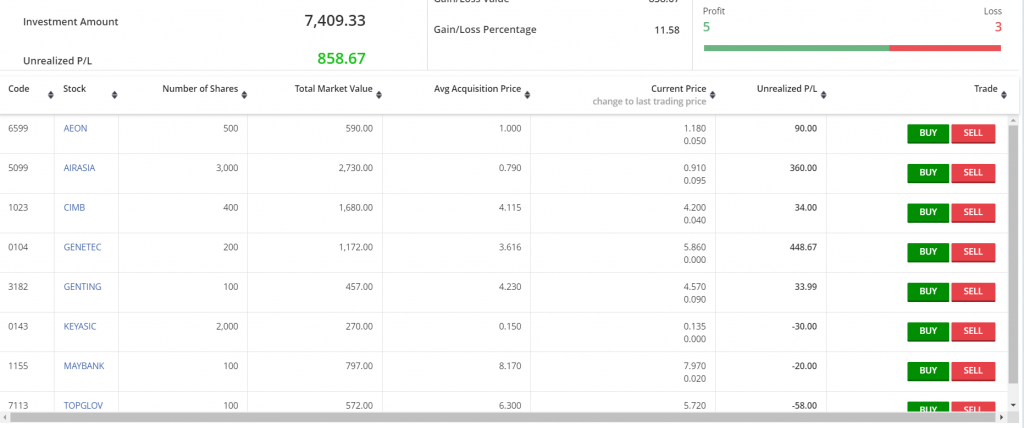Image resolution: width=1024 pixels, height=428 pixels.
Task: Sort table by Code column arrows
Action: 51,95
